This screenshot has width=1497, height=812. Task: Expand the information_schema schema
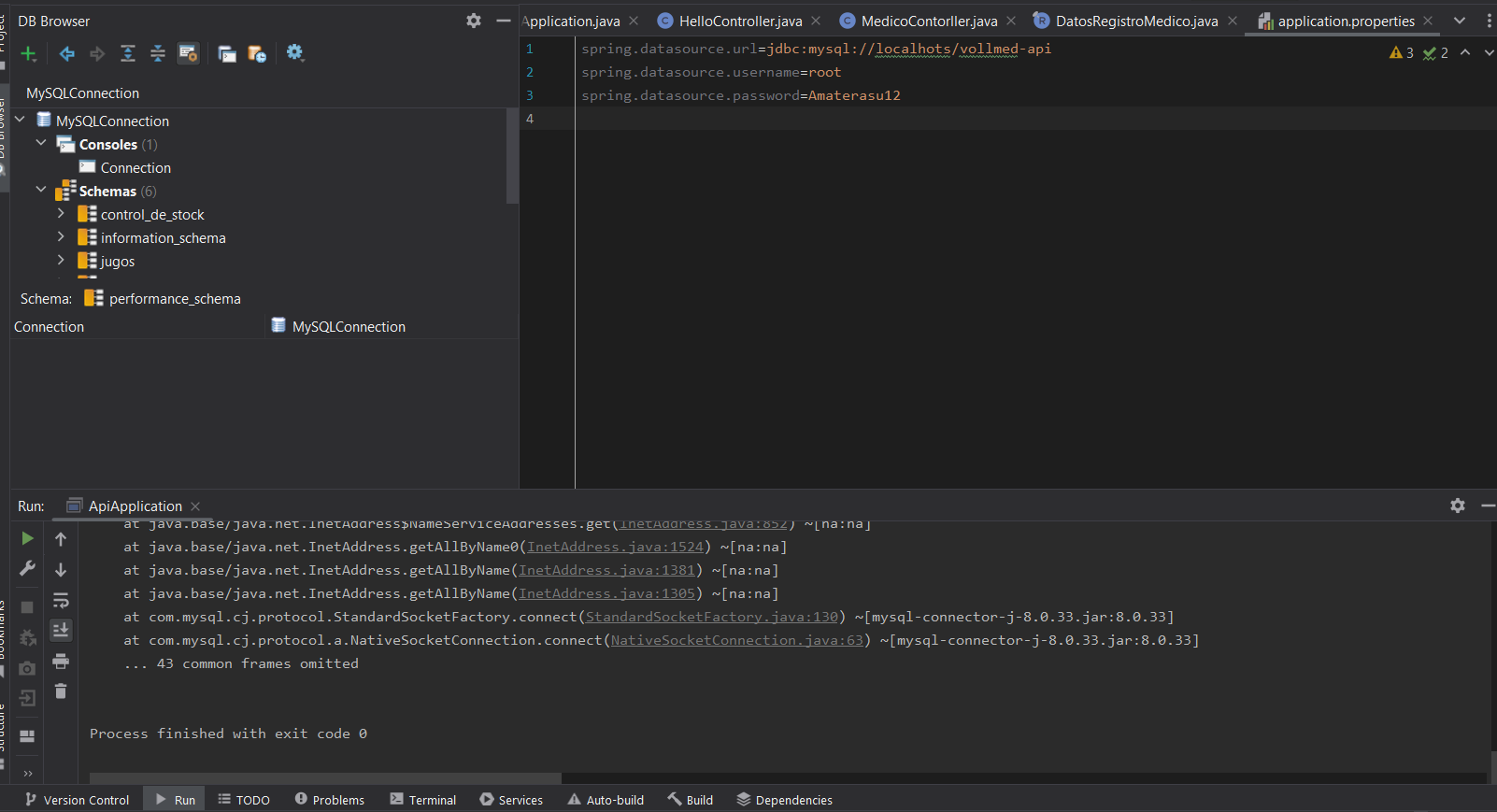pos(61,237)
